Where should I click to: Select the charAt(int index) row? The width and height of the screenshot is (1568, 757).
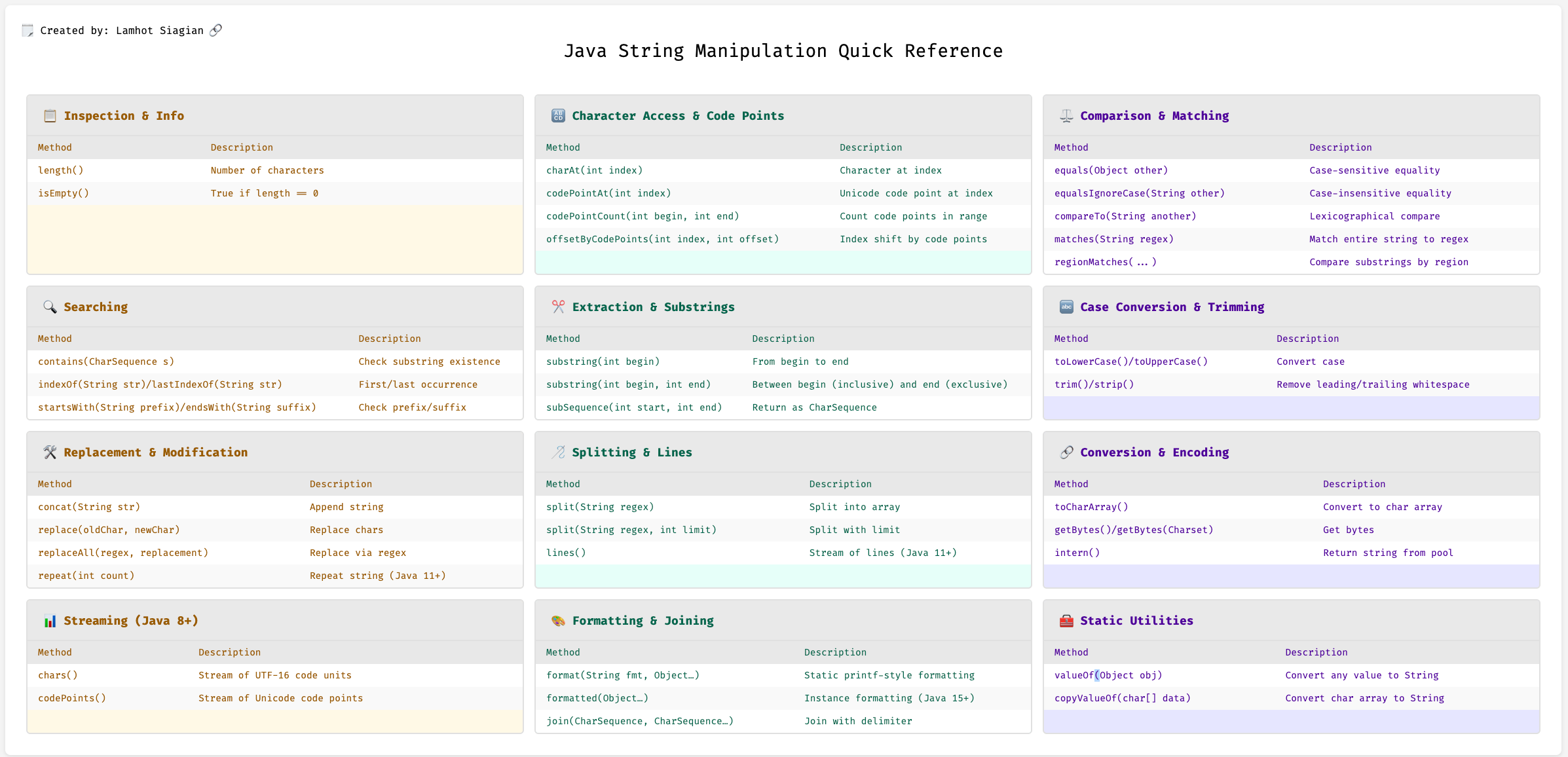click(x=594, y=170)
